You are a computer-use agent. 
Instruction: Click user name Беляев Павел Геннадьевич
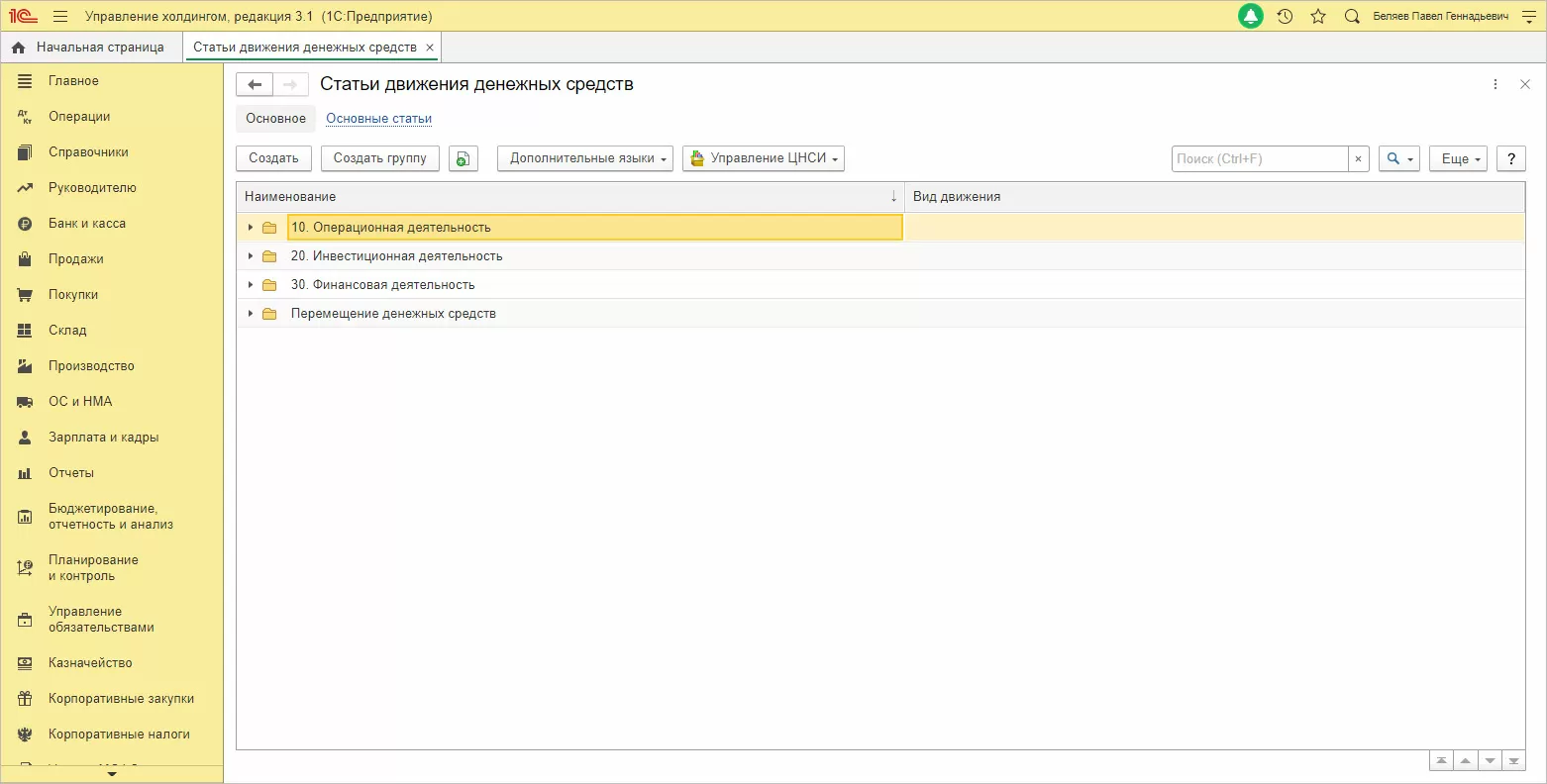pos(1441,17)
